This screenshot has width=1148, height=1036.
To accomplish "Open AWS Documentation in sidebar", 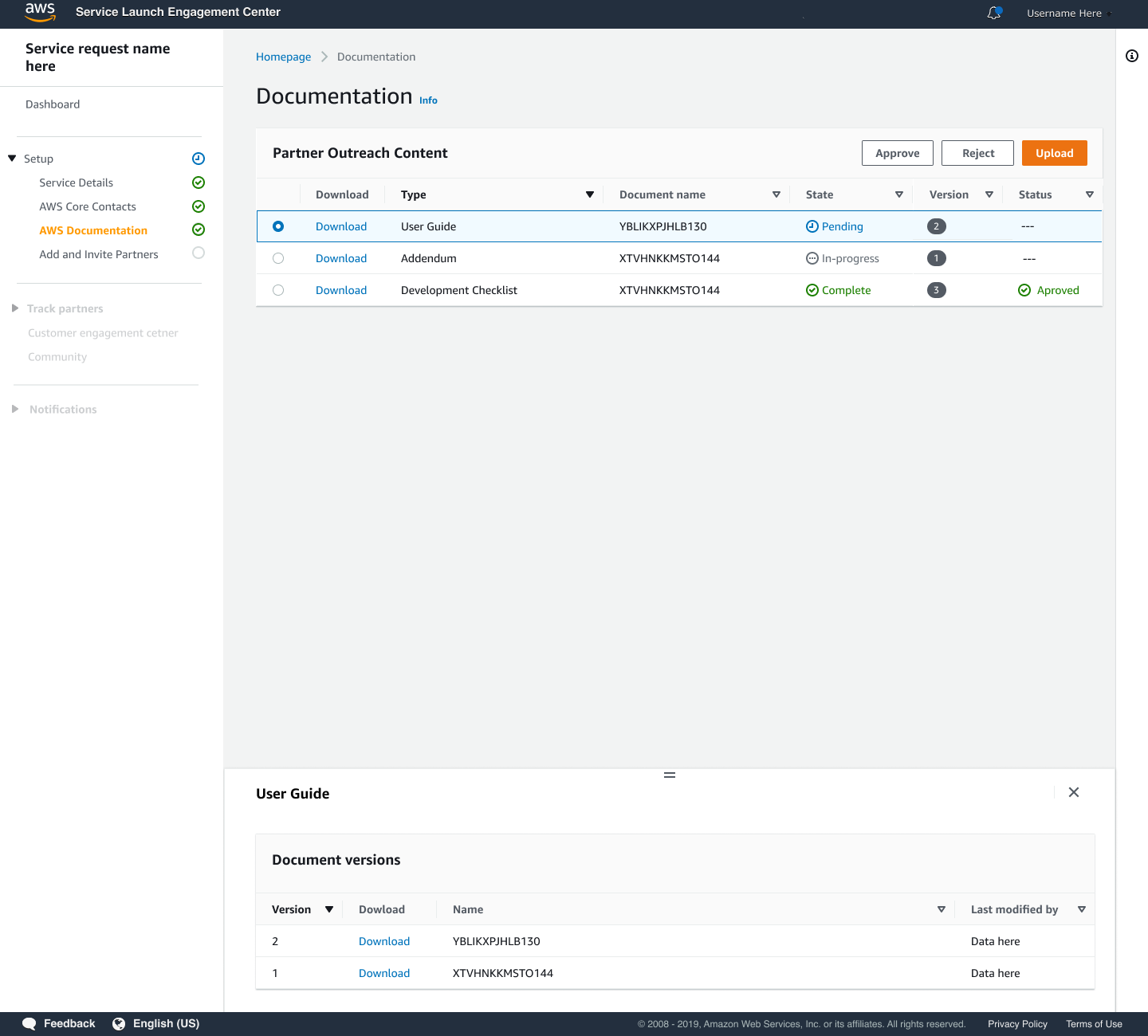I will point(93,230).
